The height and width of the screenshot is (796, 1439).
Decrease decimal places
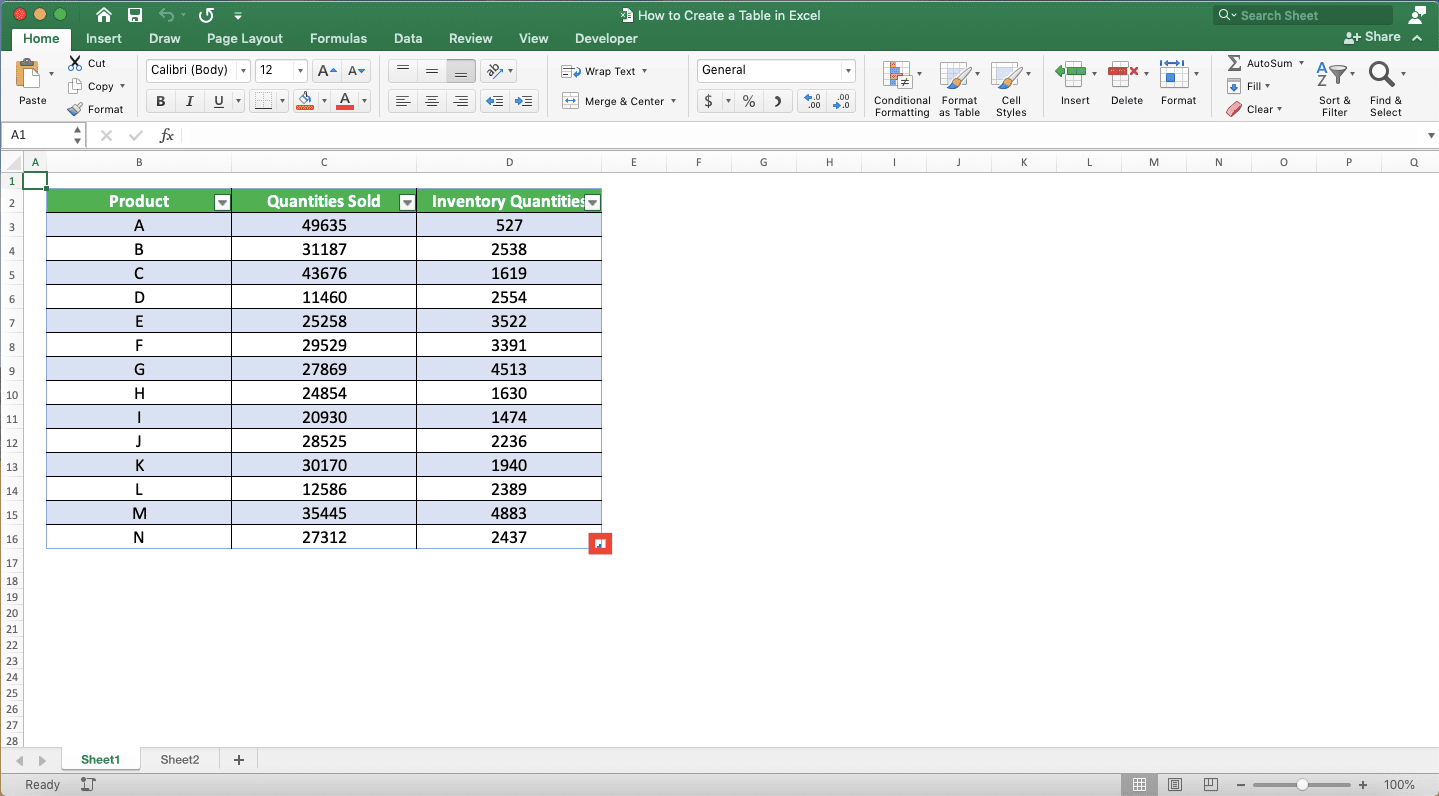click(842, 101)
